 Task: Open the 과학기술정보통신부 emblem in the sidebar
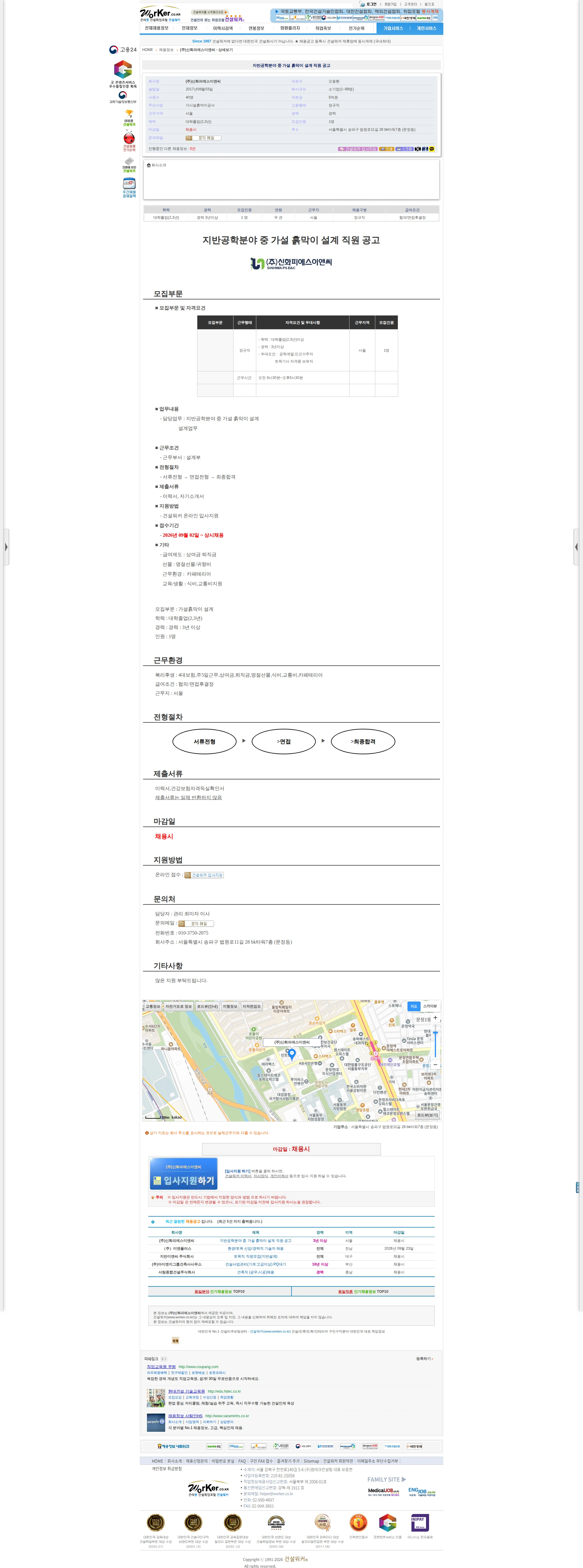click(123, 97)
